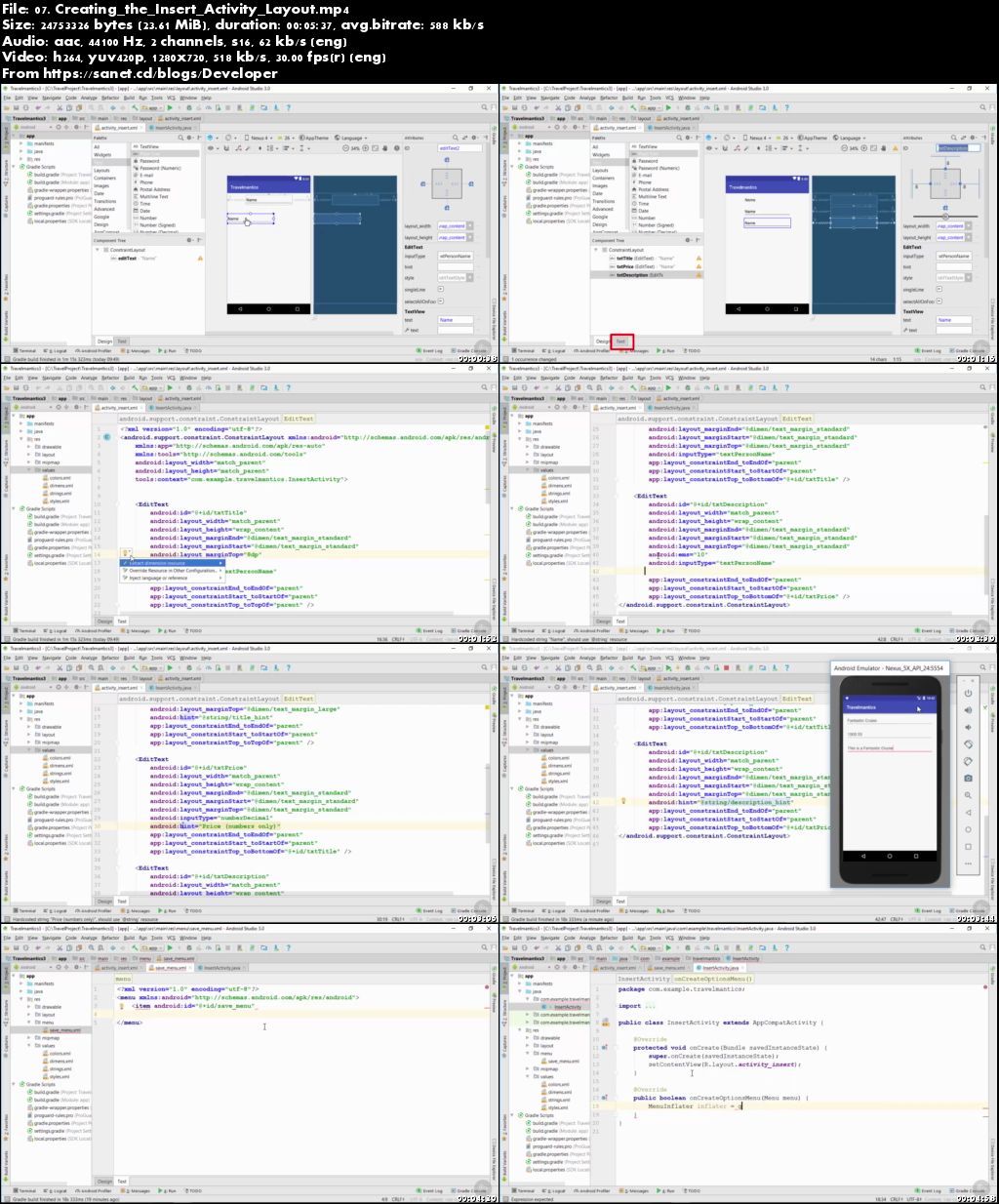Click emulator Zoom magnifier button
Image resolution: width=999 pixels, height=1204 pixels.
click(968, 795)
